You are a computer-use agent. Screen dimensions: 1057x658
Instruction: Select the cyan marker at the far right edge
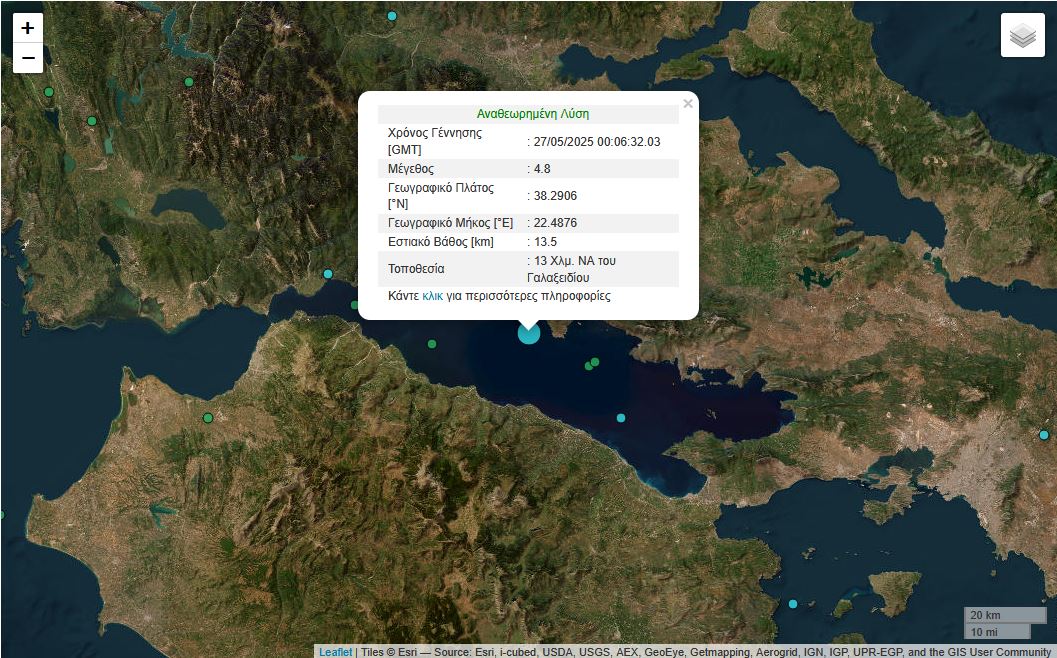click(1043, 435)
